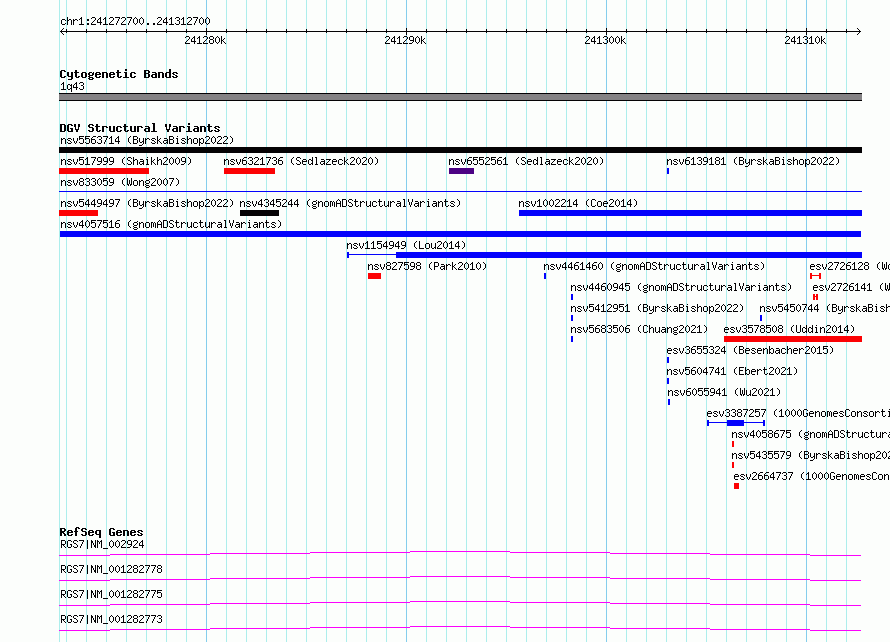
Task: Open nsv4057516 gnomAD variant label
Action: (171, 224)
